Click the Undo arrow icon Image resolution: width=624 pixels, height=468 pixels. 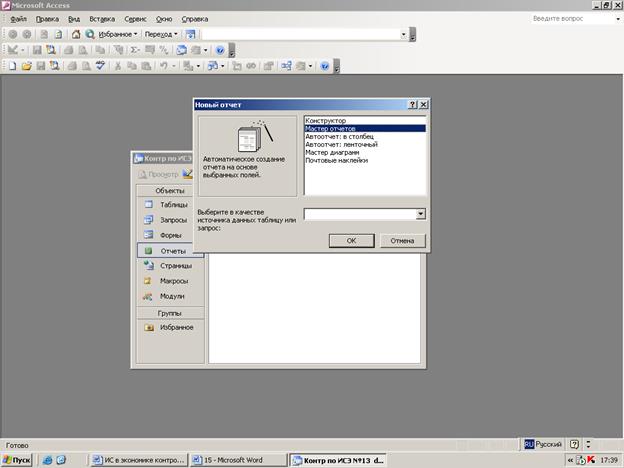click(164, 66)
